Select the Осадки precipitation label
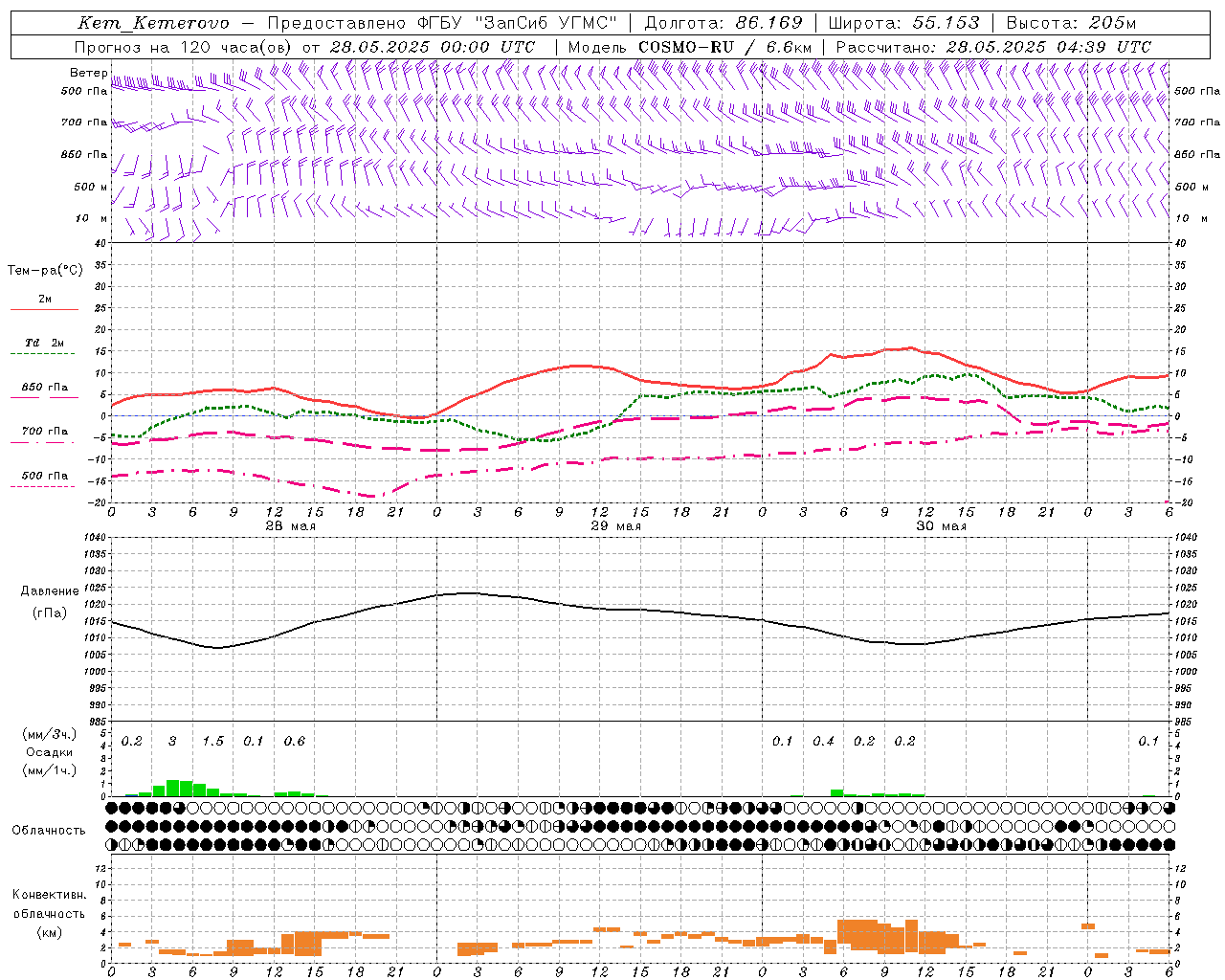This screenshot has width=1225, height=980. point(49,752)
